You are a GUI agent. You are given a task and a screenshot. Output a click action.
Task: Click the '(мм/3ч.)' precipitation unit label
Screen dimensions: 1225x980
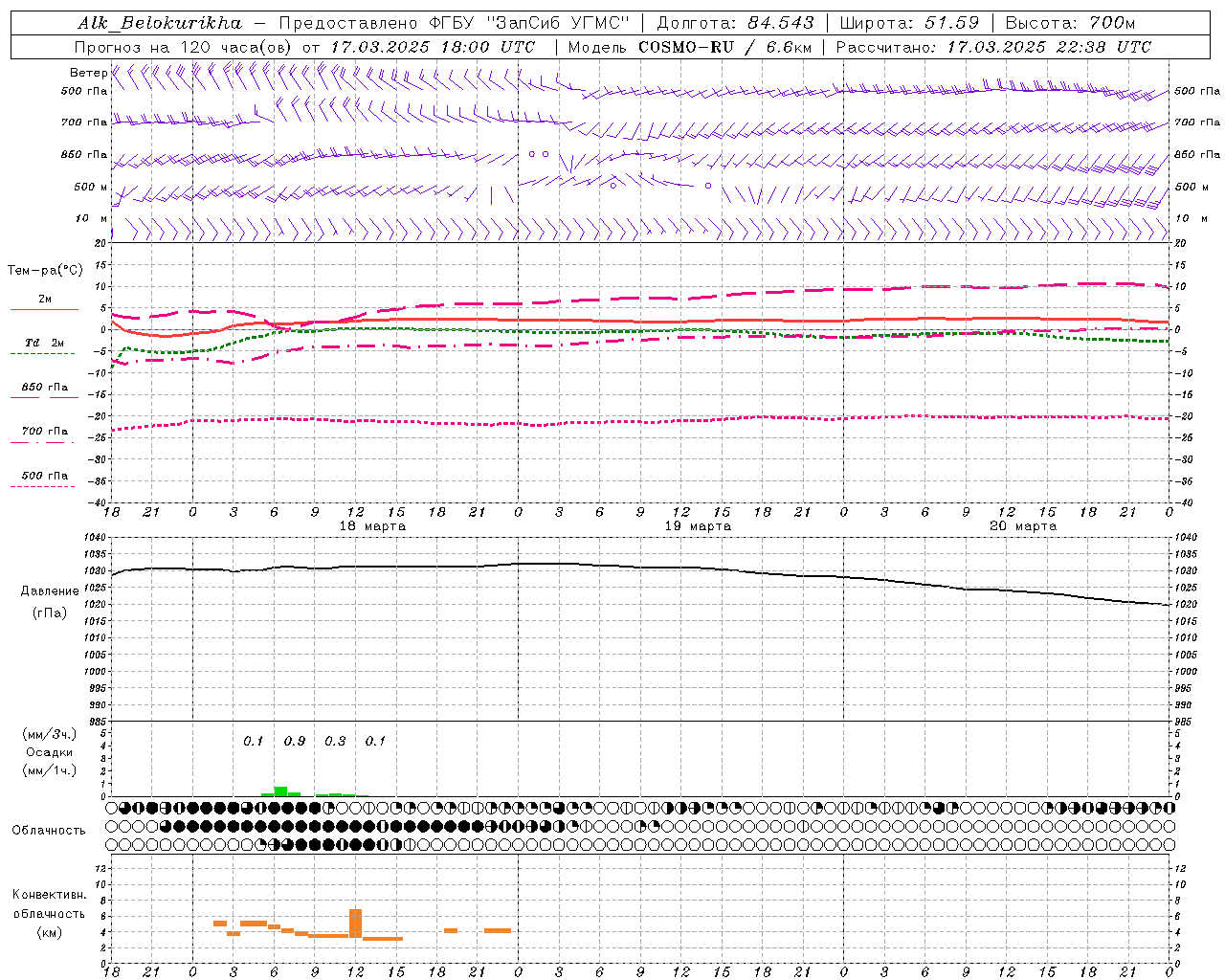pos(50,734)
